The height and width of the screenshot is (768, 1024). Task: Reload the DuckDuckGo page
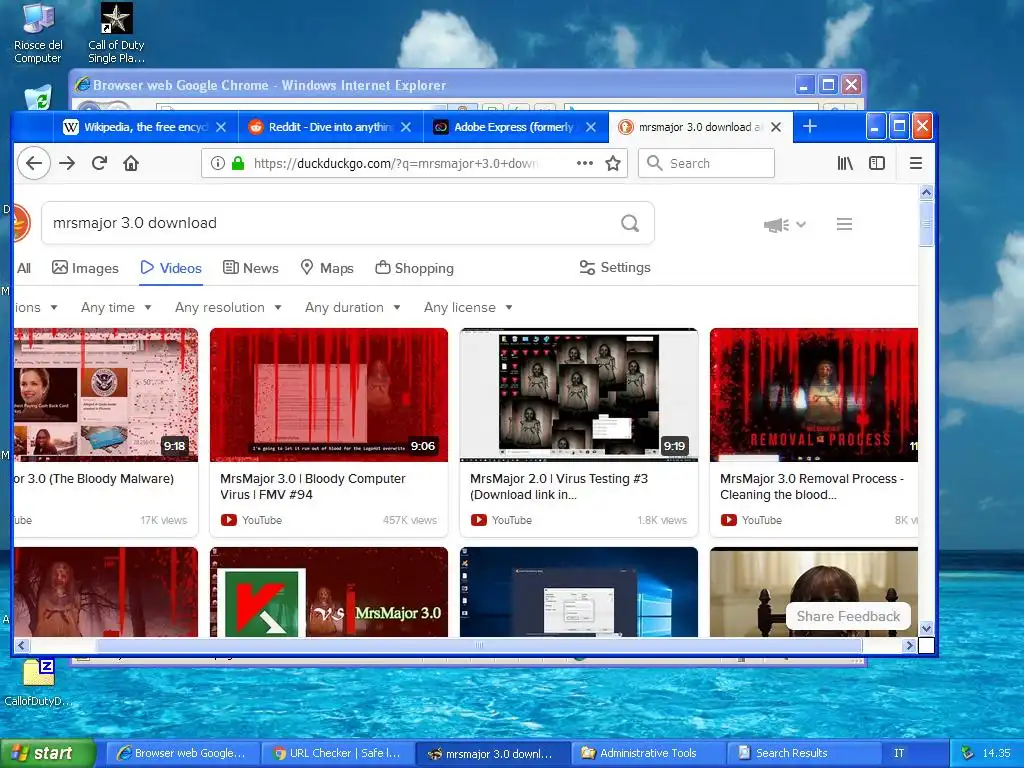point(99,163)
